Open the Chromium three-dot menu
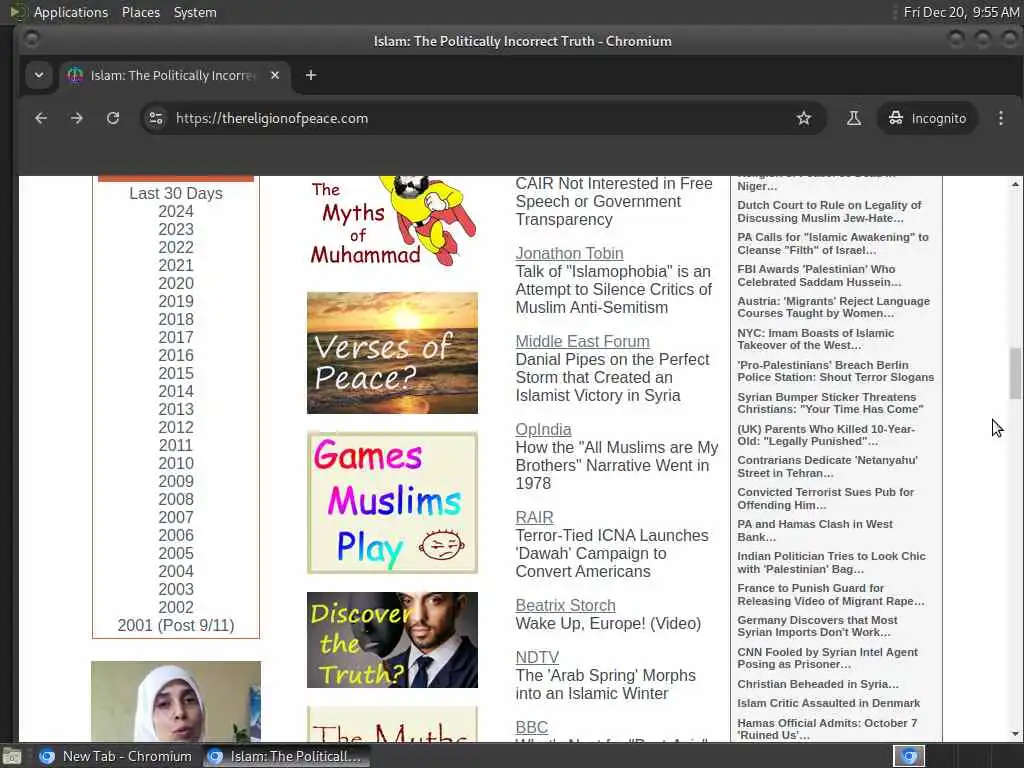This screenshot has height=768, width=1024. (1000, 118)
